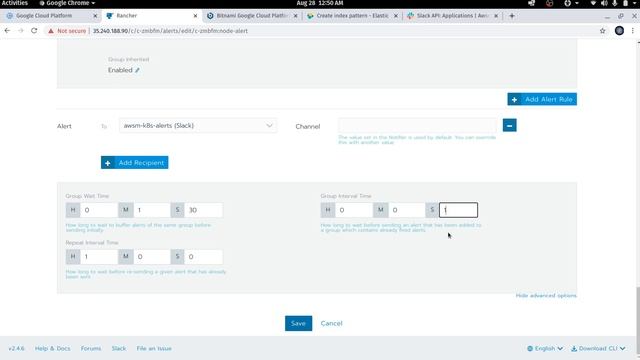Click the Repeat Interval Time seconds field
640x360 pixels.
[x=203, y=256]
